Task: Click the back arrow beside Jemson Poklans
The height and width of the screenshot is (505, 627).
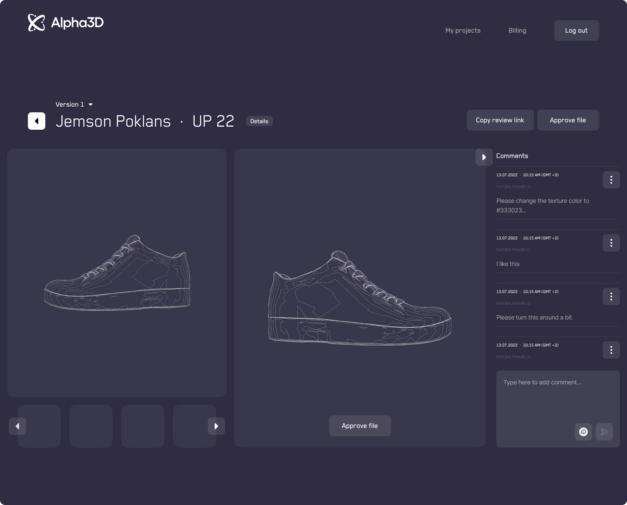Action: coord(36,121)
